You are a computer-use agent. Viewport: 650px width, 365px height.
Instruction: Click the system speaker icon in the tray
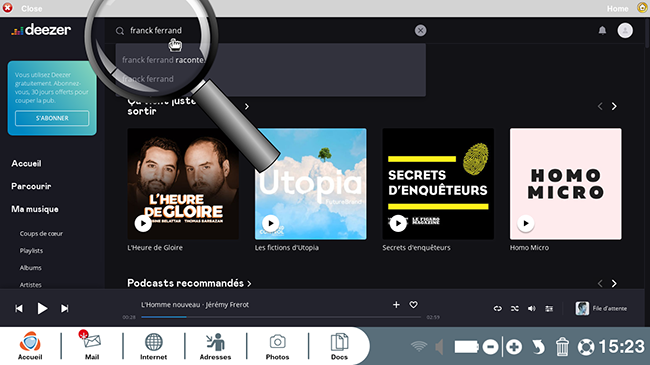439,347
